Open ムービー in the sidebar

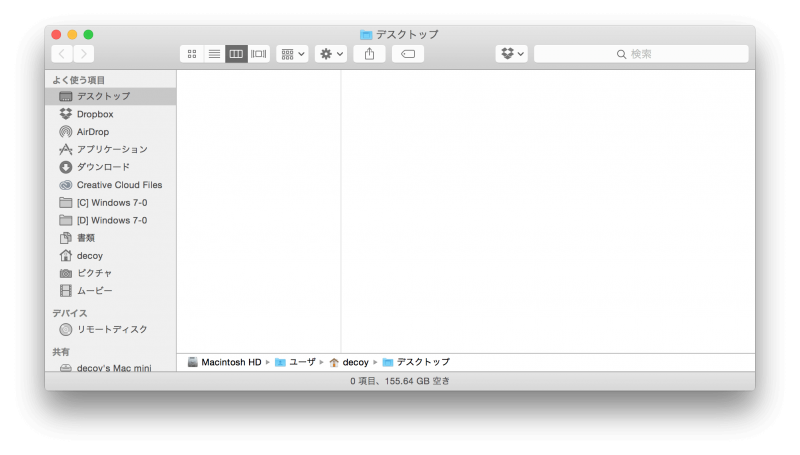[x=110, y=291]
